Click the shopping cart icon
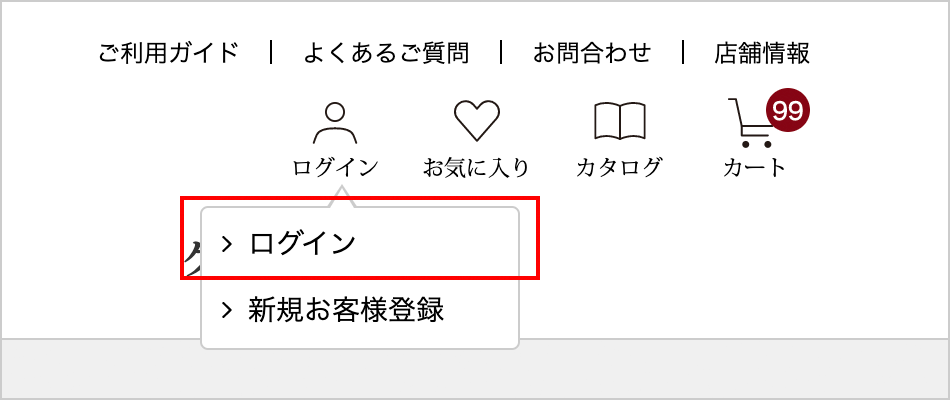 point(750,123)
